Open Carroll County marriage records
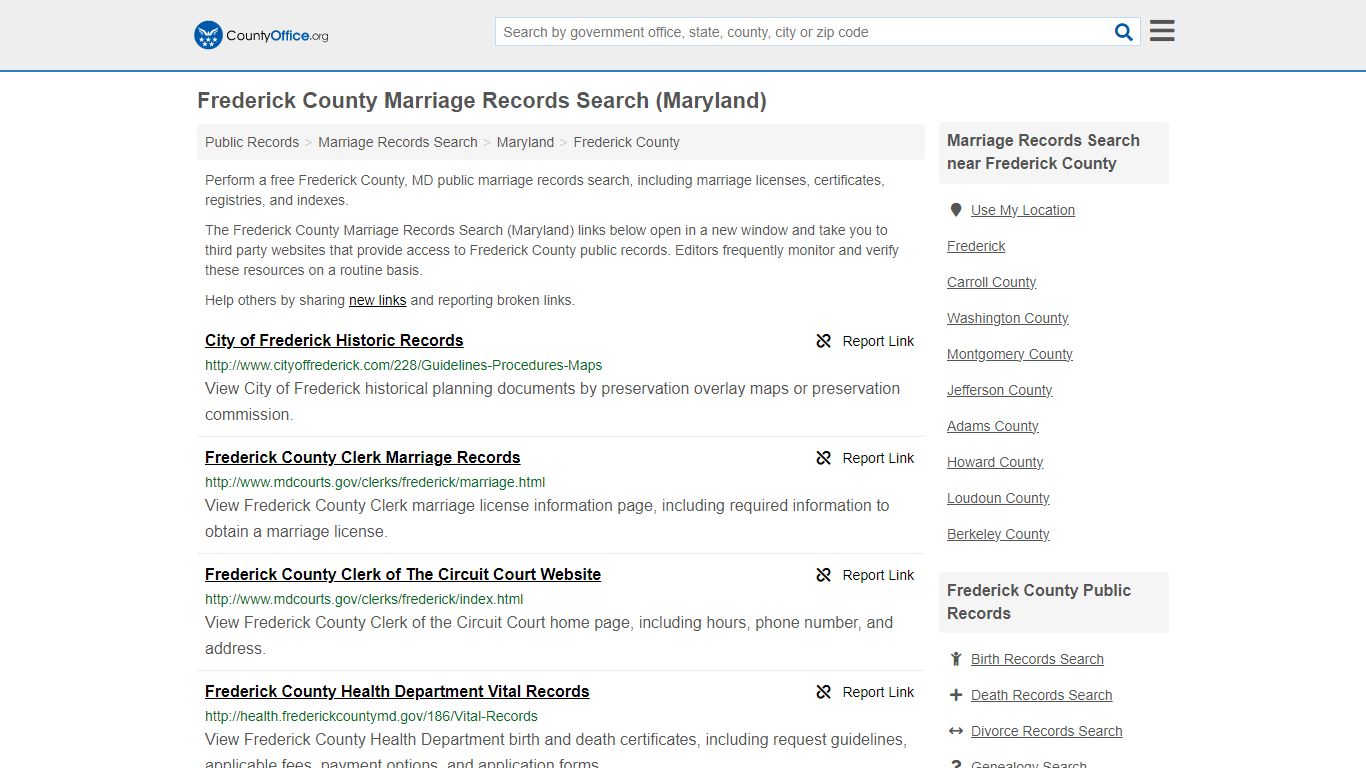The height and width of the screenshot is (768, 1366). [992, 282]
